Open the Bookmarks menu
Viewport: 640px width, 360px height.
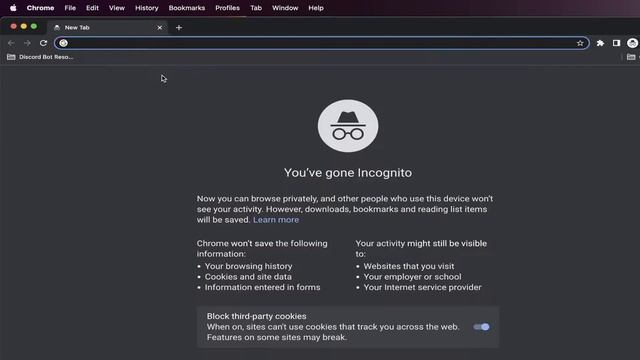point(187,8)
